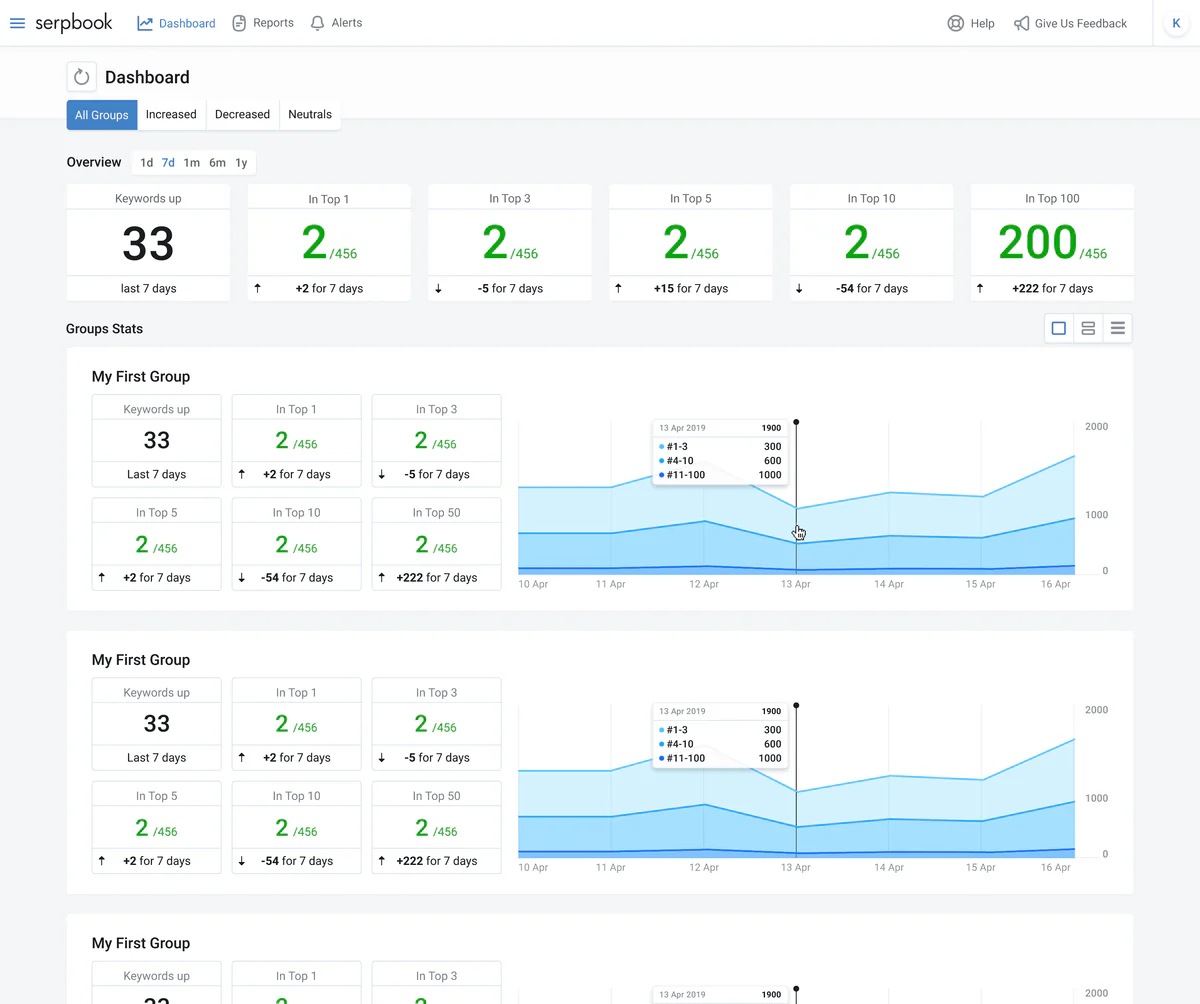1200x1004 pixels.
Task: Select the All Groups tab
Action: click(x=102, y=115)
